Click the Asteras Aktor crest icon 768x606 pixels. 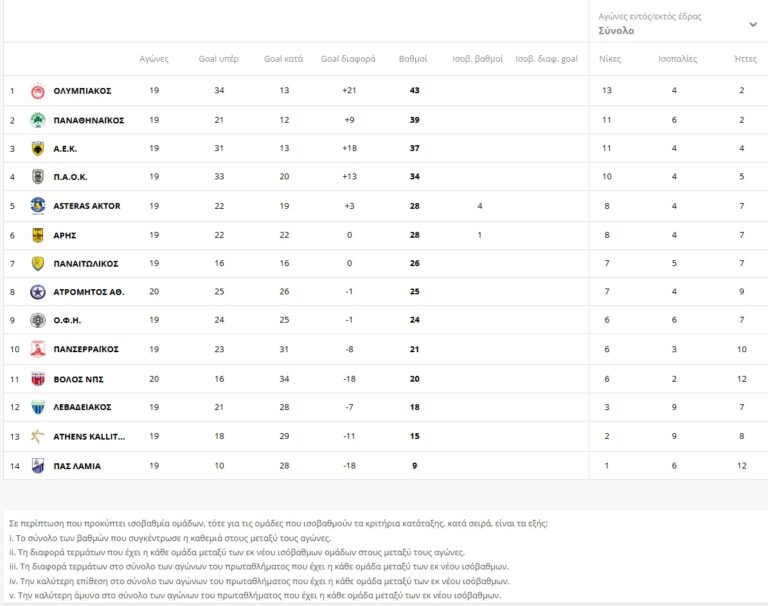(38, 206)
